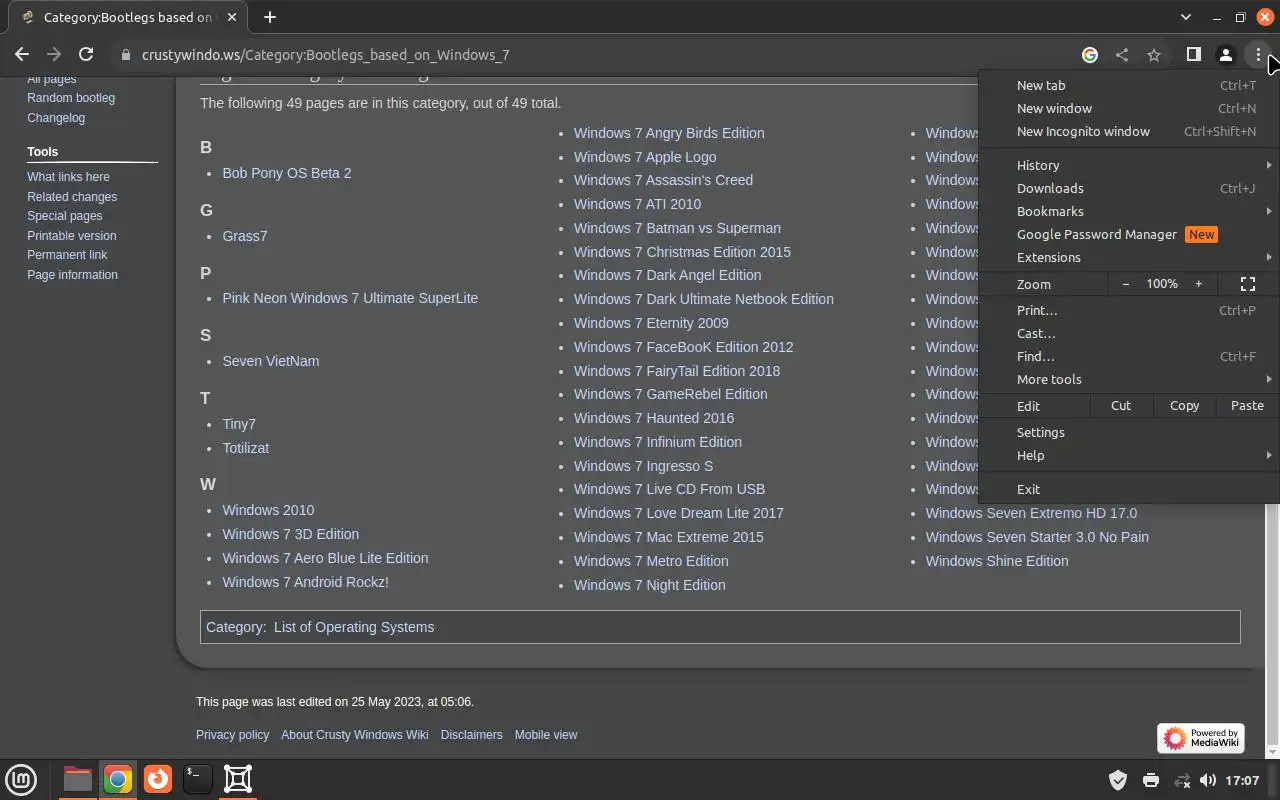Click the Paste button in the Edit row
Screen dimensions: 1280x800
tap(1247, 406)
